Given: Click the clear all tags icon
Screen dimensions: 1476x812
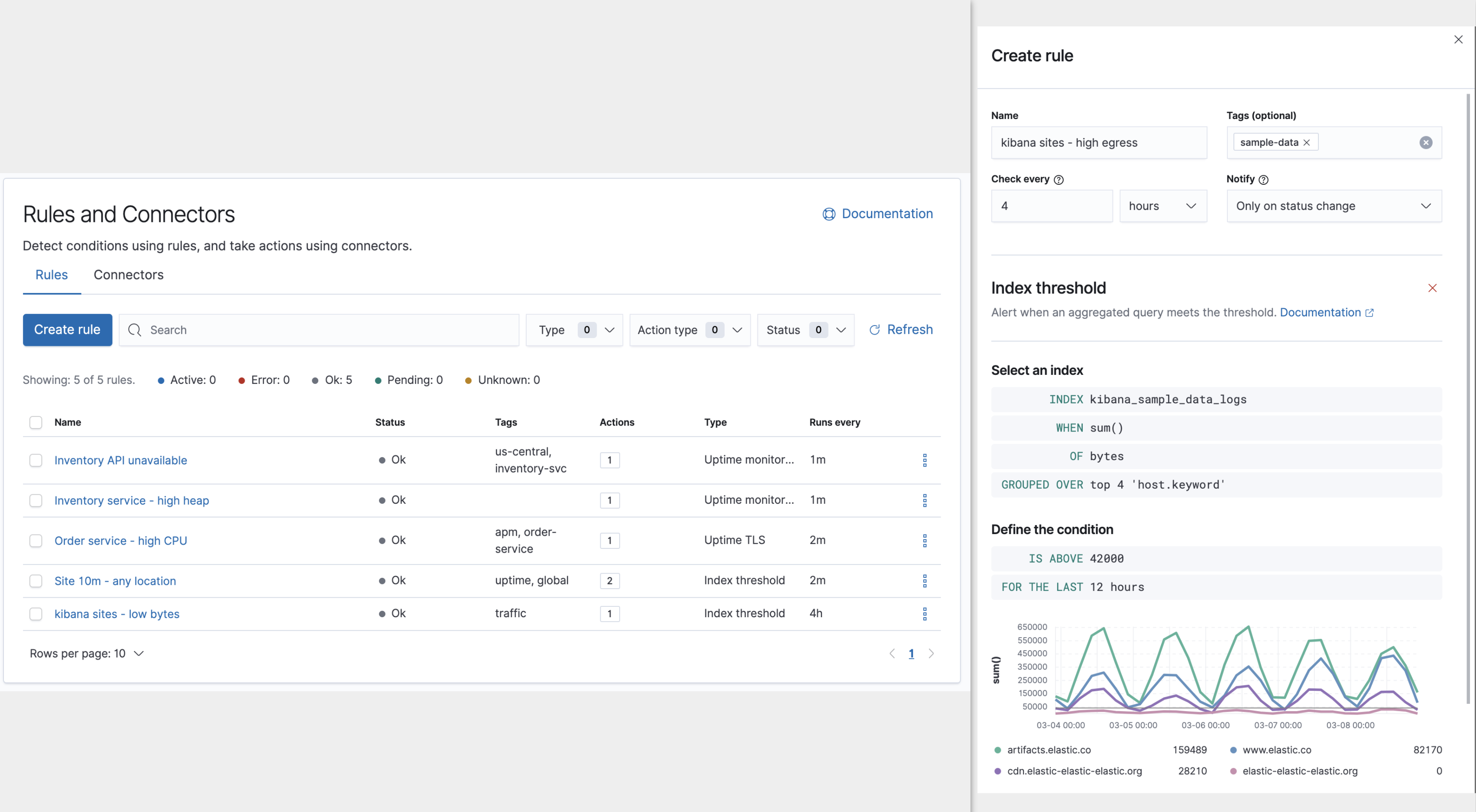Looking at the screenshot, I should point(1427,142).
